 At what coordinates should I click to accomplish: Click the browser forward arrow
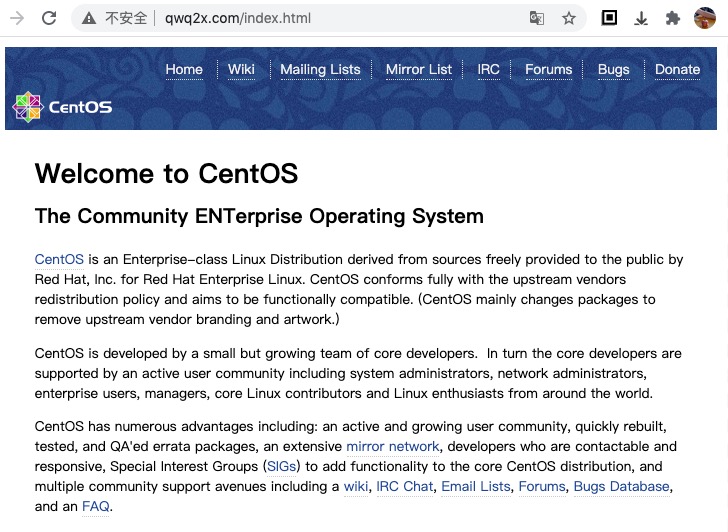pyautogui.click(x=17, y=19)
